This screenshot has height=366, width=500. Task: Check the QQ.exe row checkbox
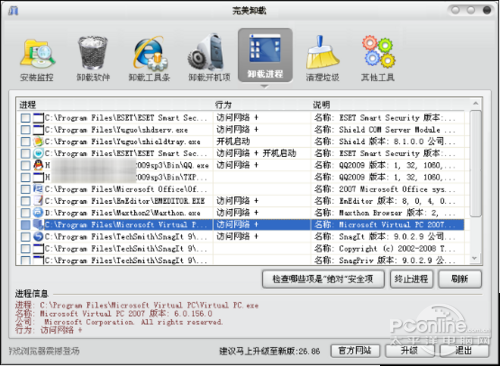point(25,165)
